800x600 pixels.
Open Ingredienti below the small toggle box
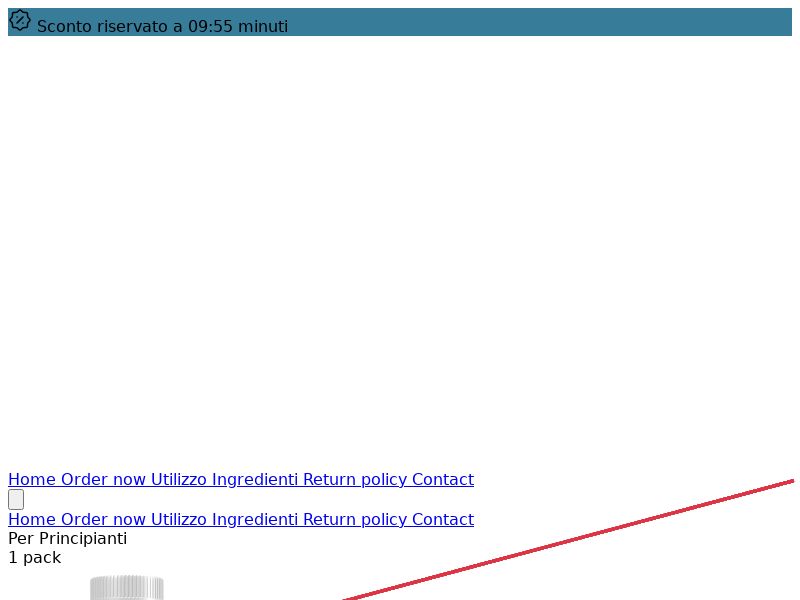pyautogui.click(x=255, y=519)
